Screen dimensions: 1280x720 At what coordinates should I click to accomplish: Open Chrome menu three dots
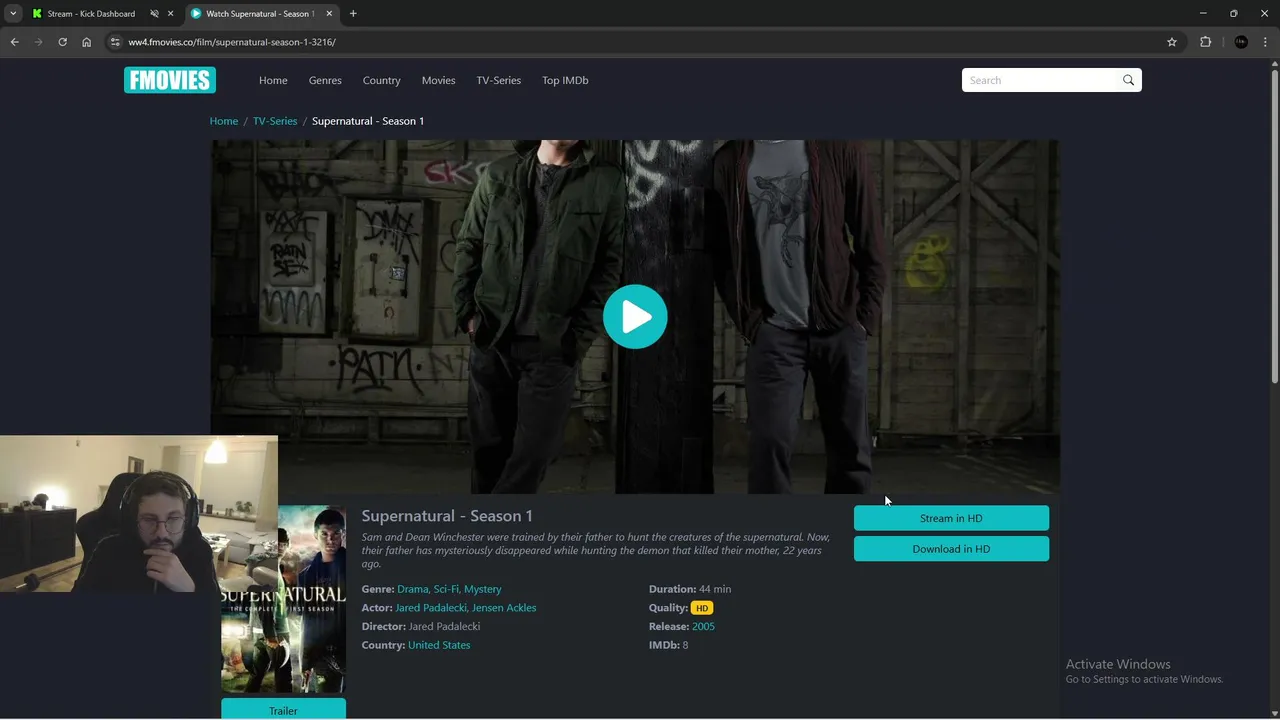point(1266,42)
